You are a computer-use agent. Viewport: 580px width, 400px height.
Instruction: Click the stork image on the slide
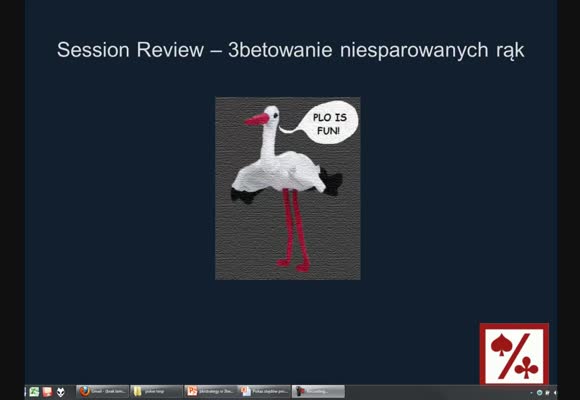pos(288,188)
